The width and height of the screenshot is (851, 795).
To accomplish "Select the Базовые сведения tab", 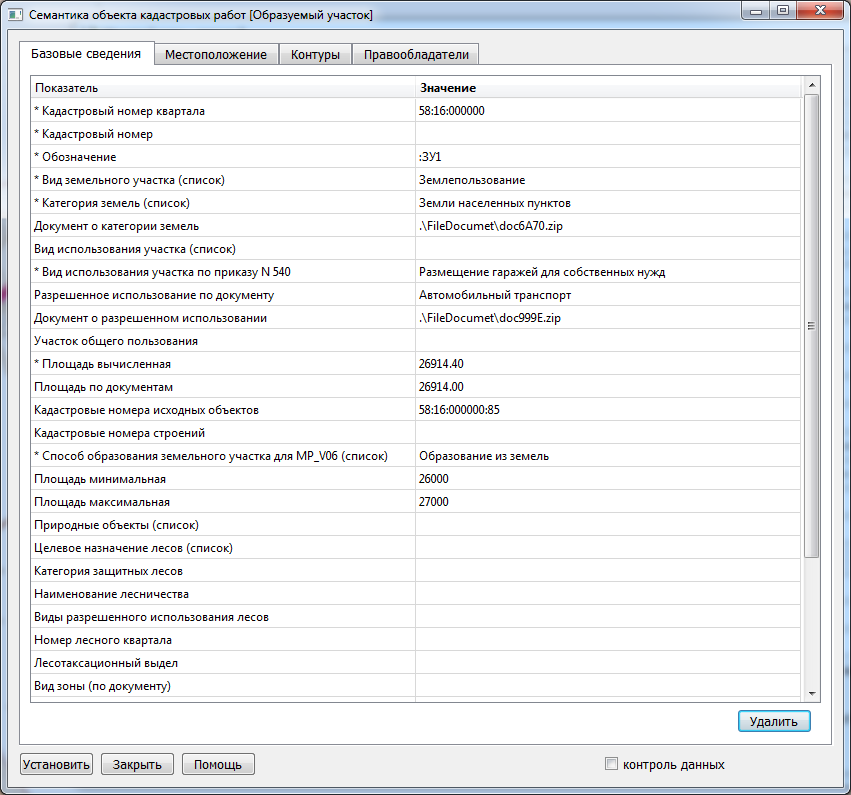I will click(86, 53).
